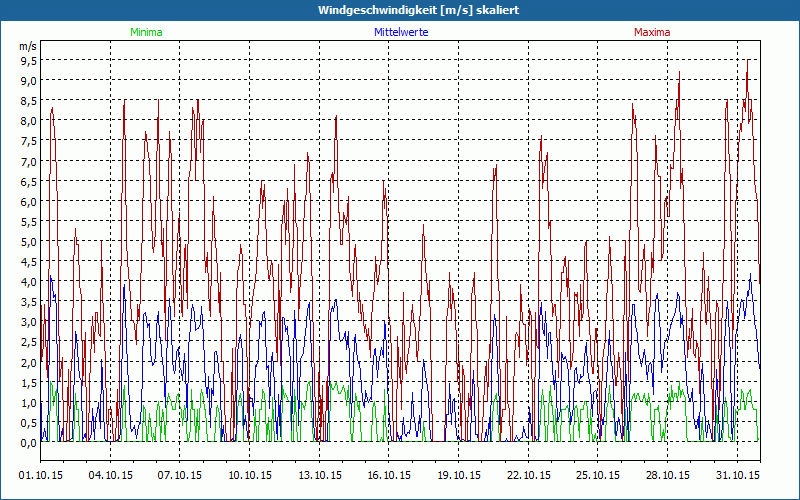Click the '6,5' y-axis value

coord(29,182)
